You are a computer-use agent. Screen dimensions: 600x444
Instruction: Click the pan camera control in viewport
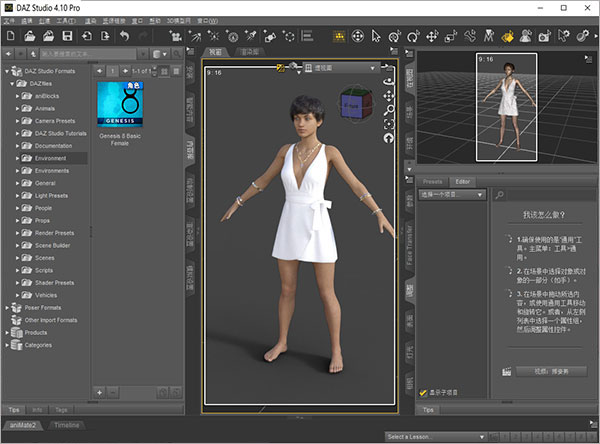[389, 96]
